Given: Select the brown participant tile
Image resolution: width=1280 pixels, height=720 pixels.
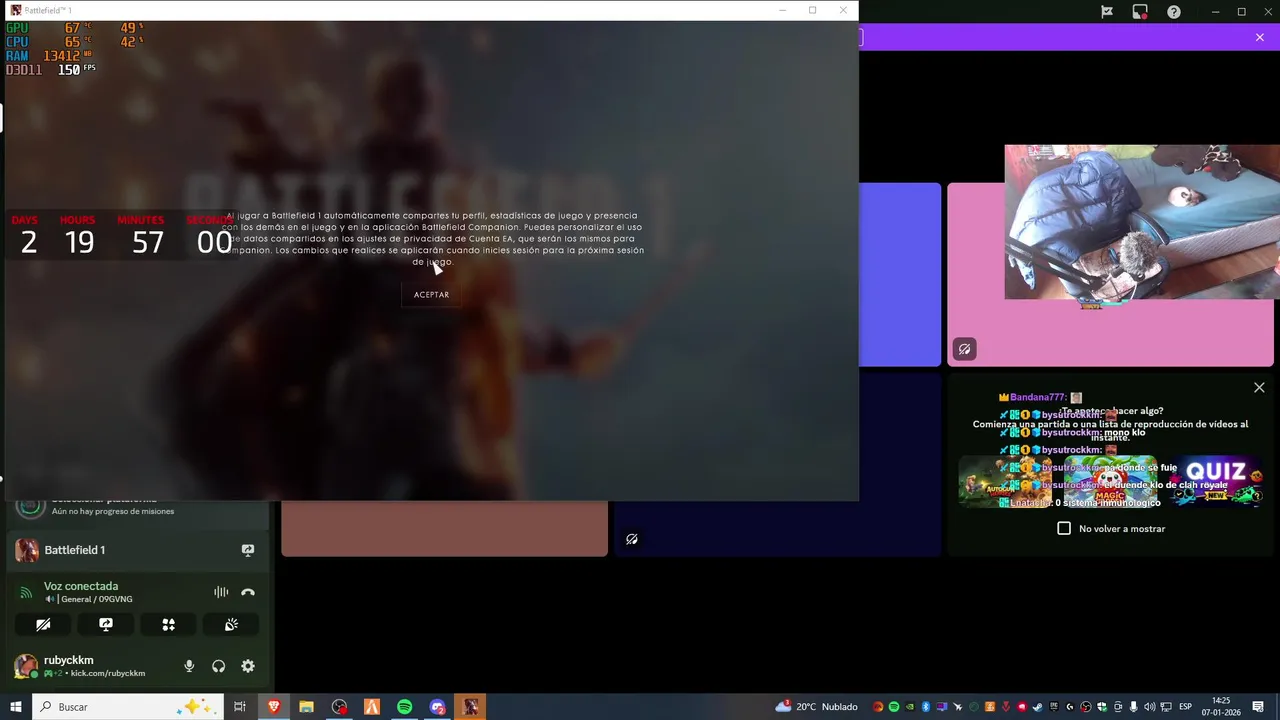Looking at the screenshot, I should coord(444,528).
